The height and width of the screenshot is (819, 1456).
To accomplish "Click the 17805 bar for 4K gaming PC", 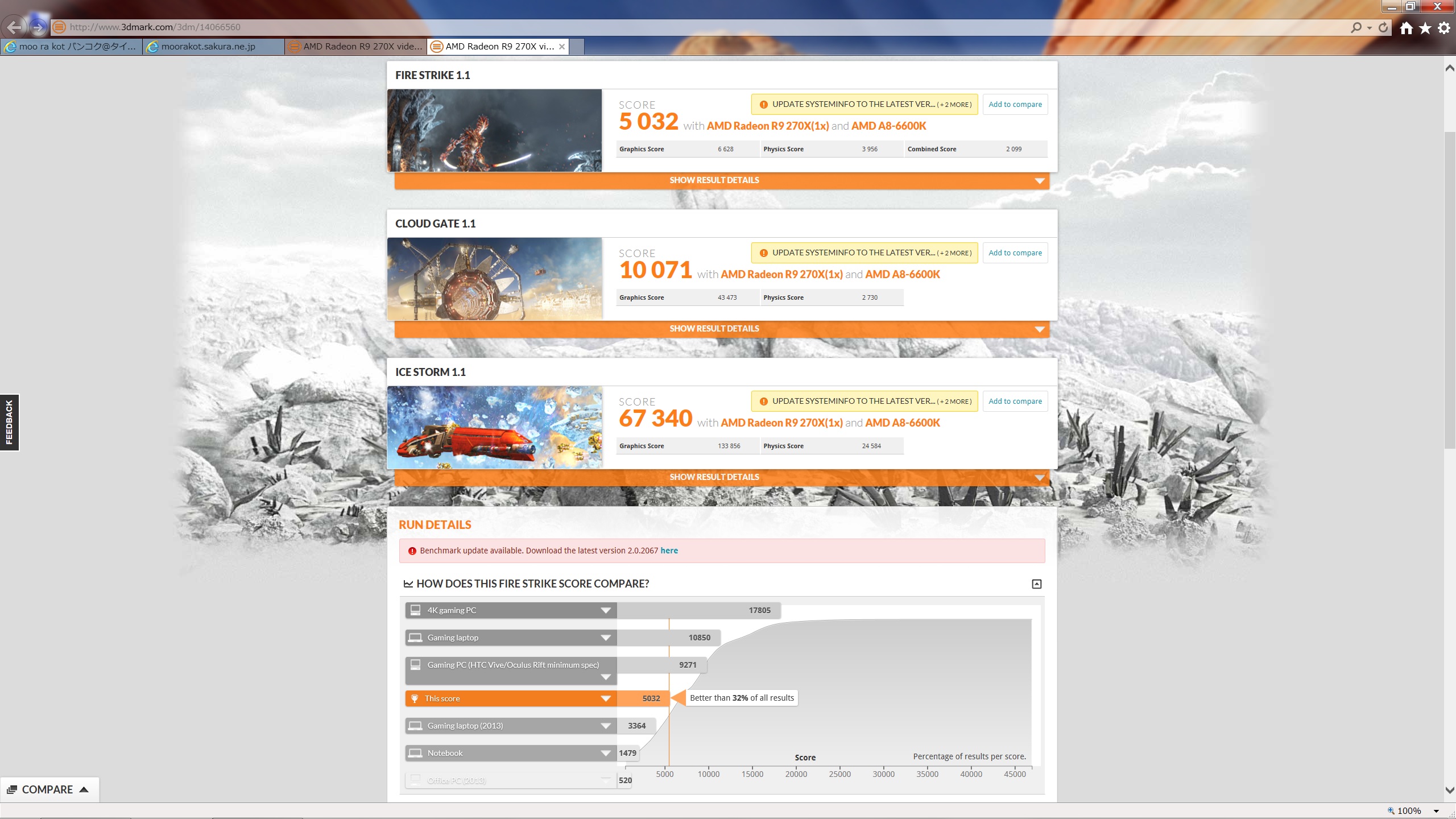I will click(699, 610).
